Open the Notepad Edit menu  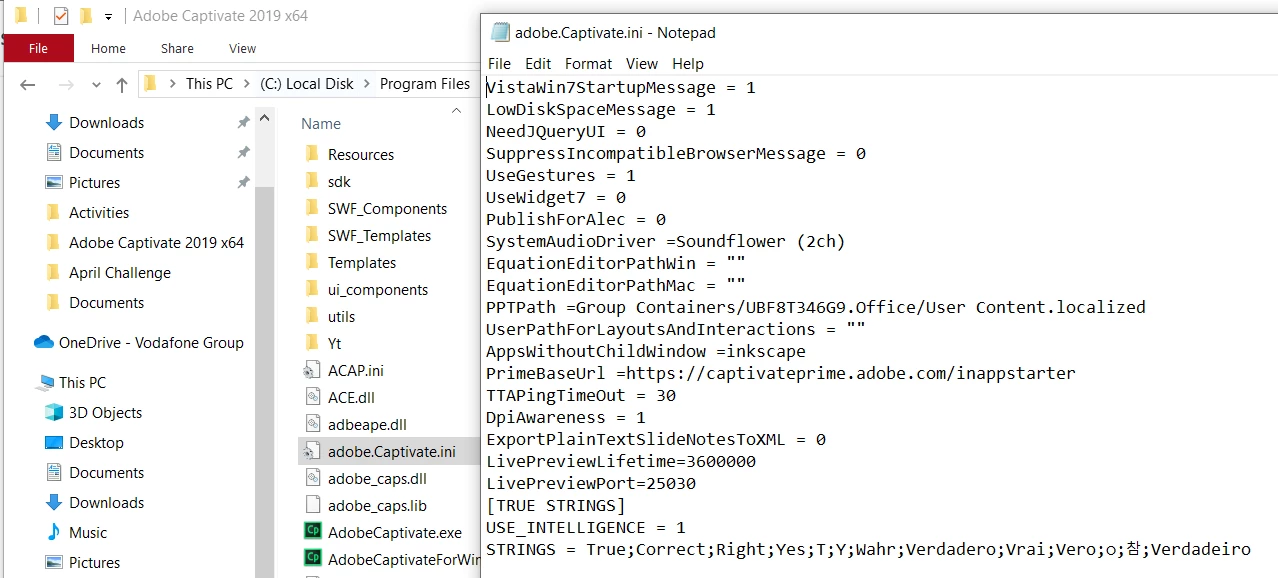coord(538,63)
